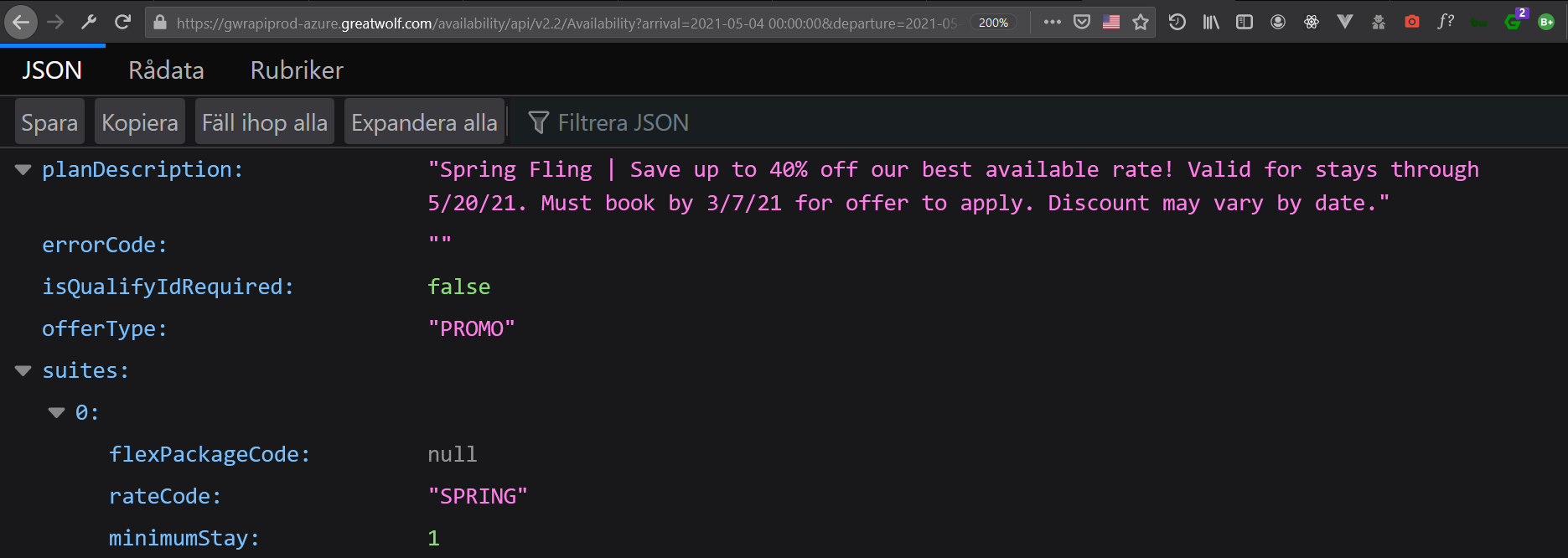Reset the 200% zoom level badge
Screen dimensions: 1568x558
[993, 23]
